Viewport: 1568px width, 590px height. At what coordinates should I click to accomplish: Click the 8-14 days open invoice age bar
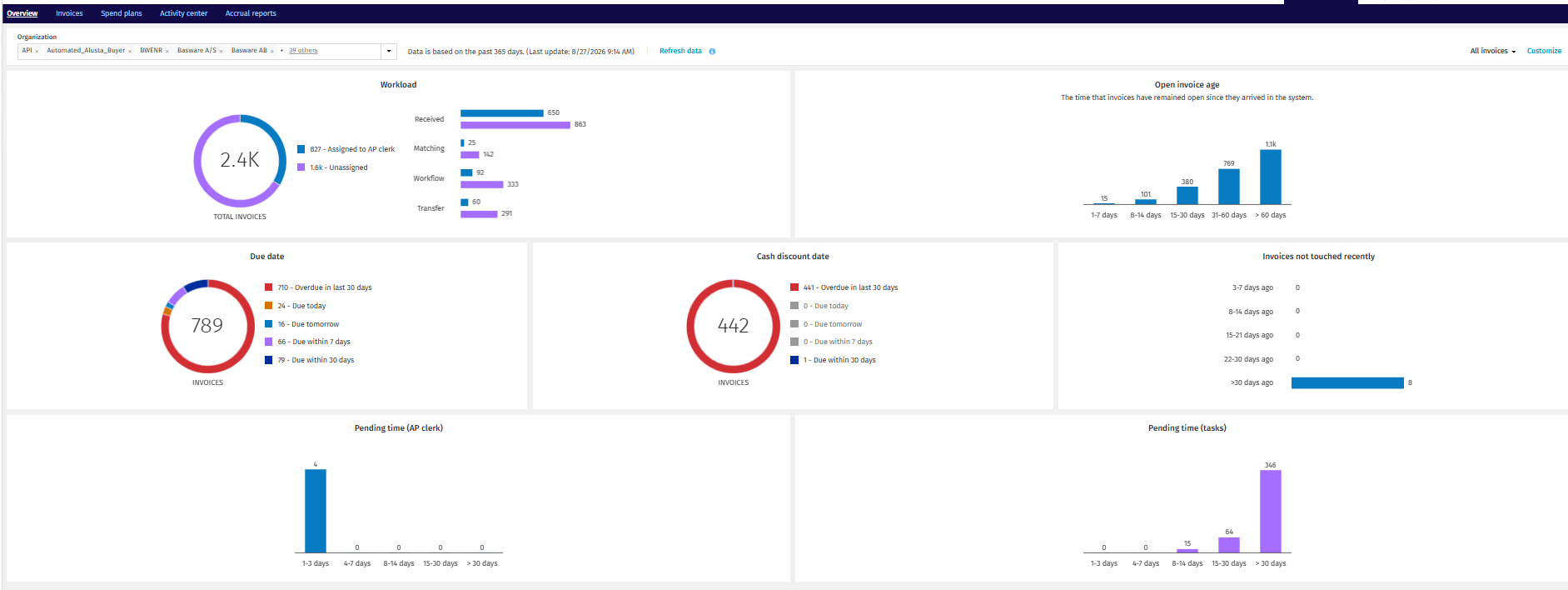tap(1146, 202)
